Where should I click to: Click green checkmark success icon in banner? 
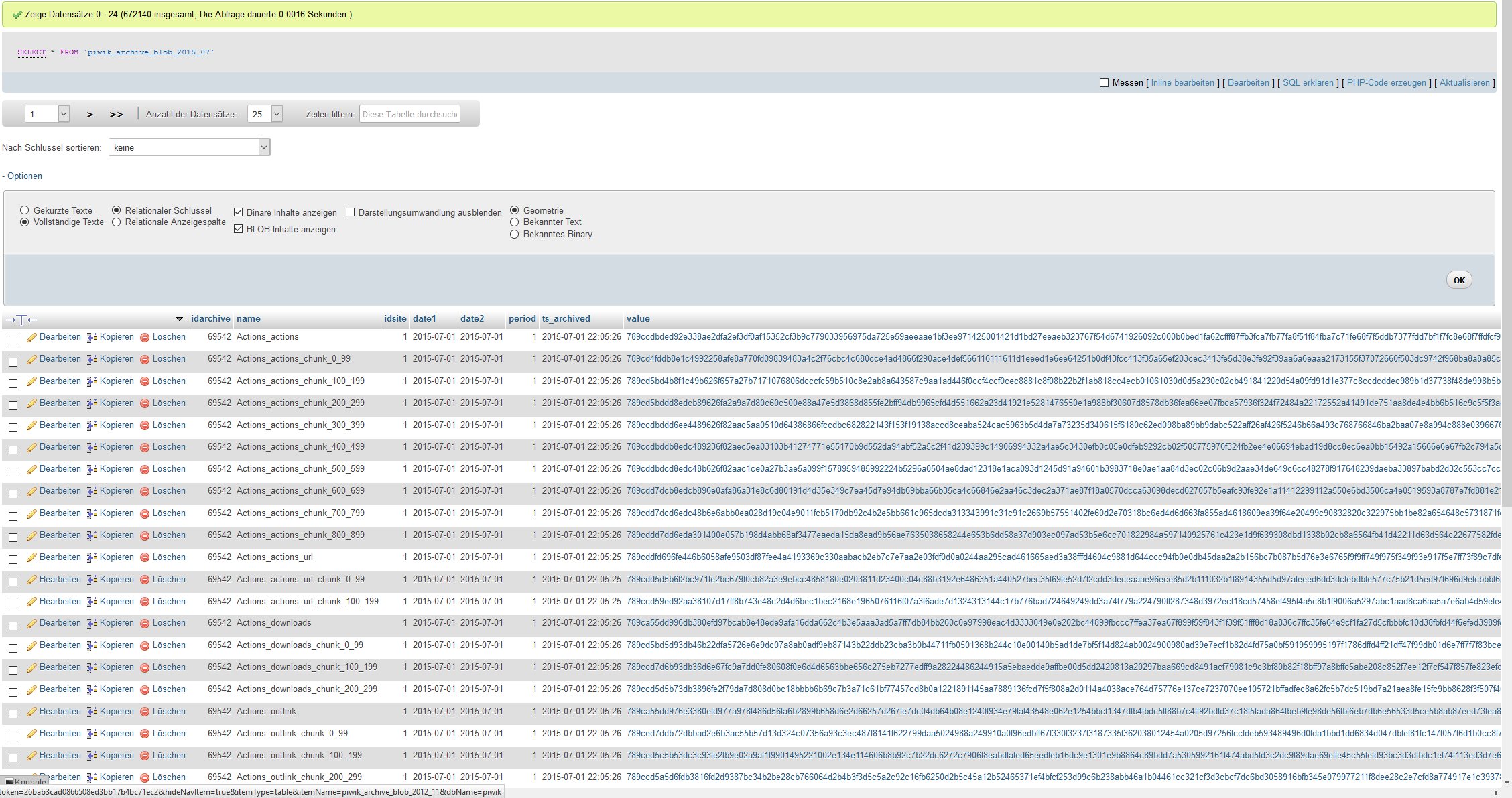pos(17,15)
